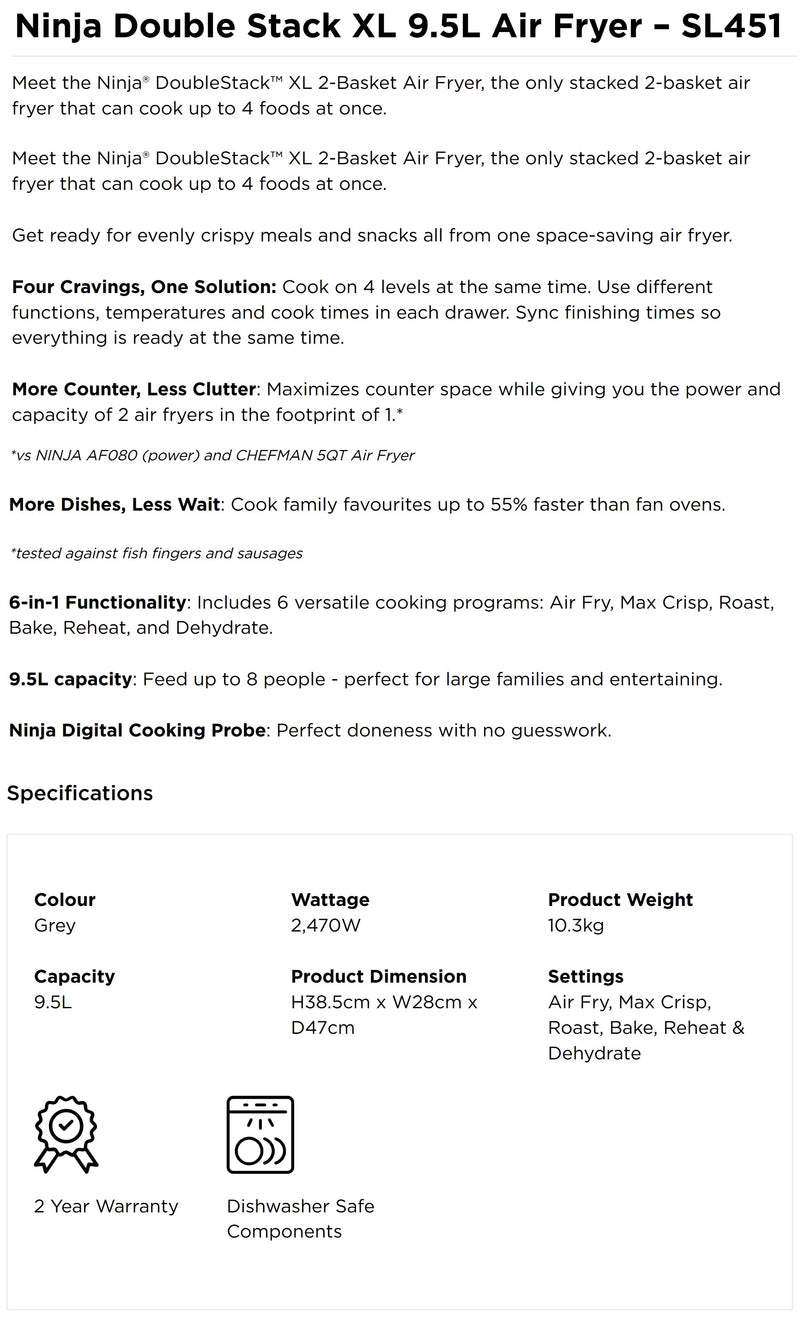Click the 2 Year Warranty badge icon
Screen dimensions: 800x1342
click(66, 1134)
